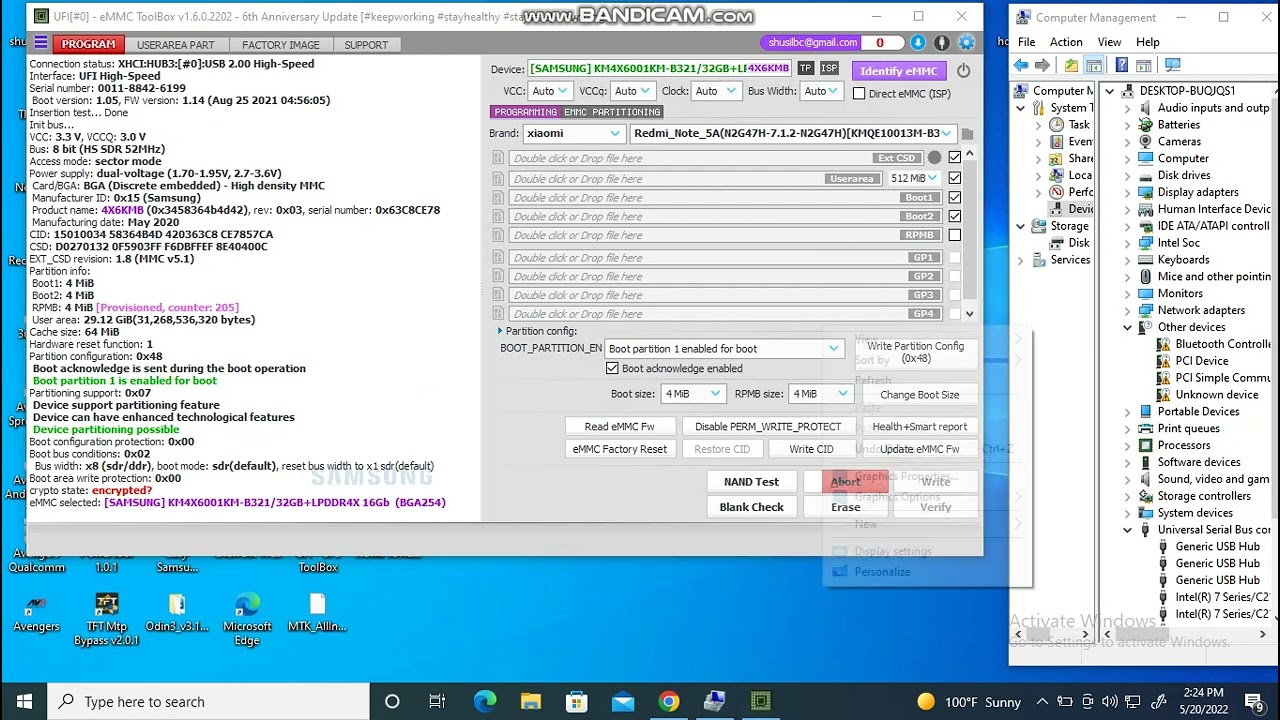1280x720 pixels.
Task: Click Up one level icon in Computer Management
Action: [x=1072, y=65]
